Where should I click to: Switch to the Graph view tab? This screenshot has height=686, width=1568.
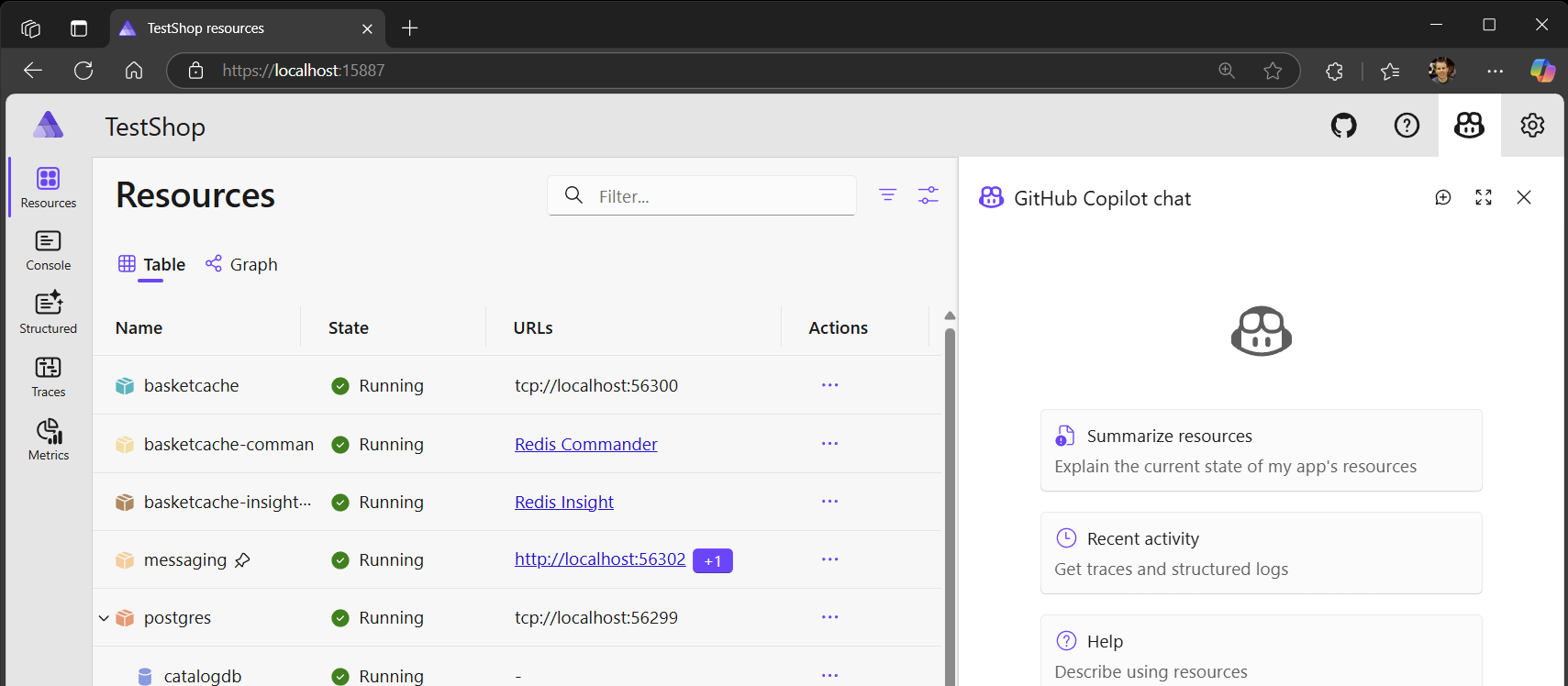(x=241, y=264)
